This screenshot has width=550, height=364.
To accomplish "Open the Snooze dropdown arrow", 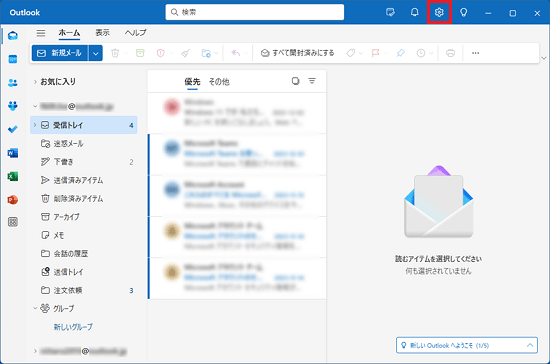I will [x=431, y=53].
